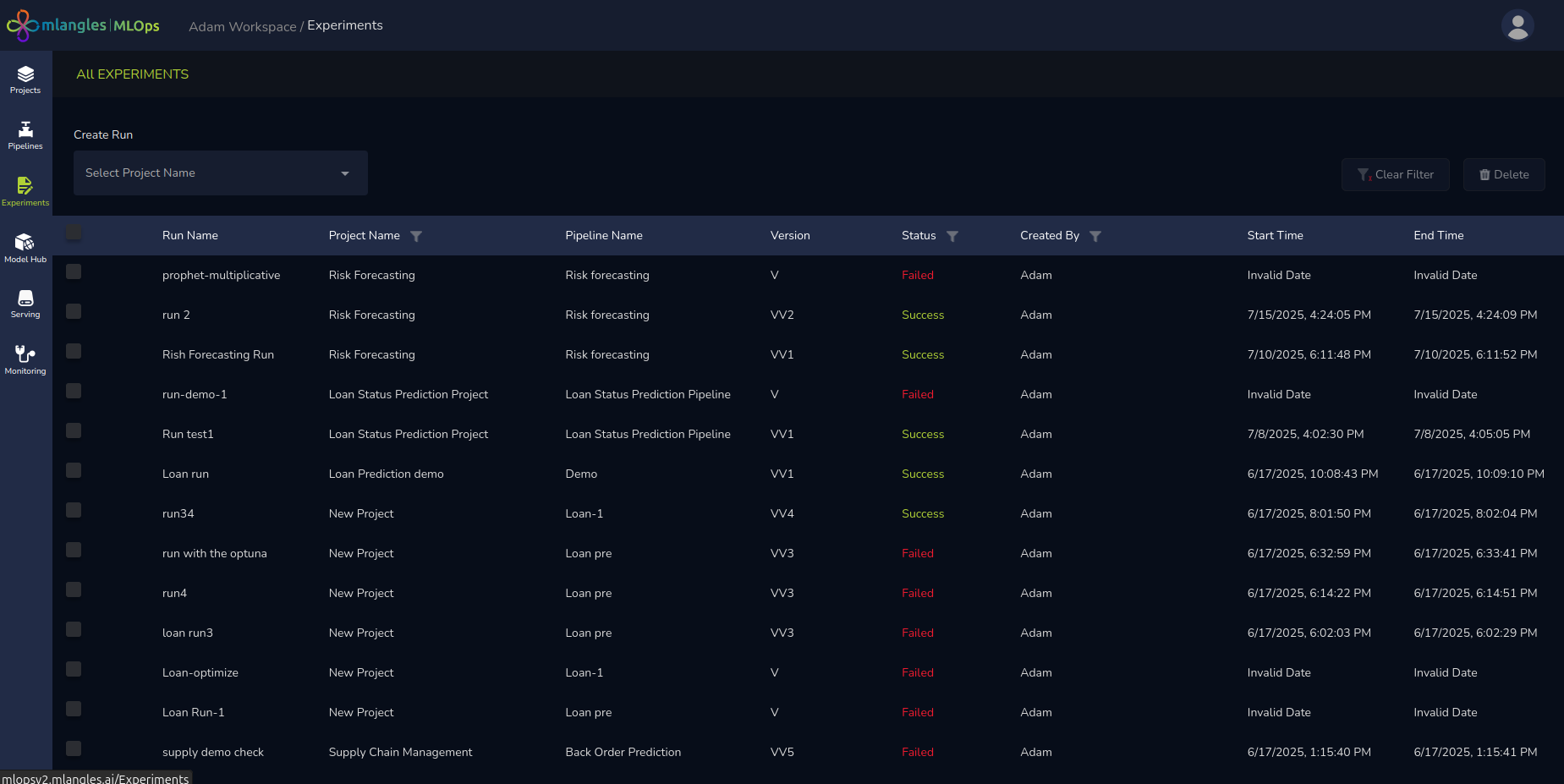Click the user profile avatar
The height and width of the screenshot is (784, 1564).
(x=1517, y=25)
